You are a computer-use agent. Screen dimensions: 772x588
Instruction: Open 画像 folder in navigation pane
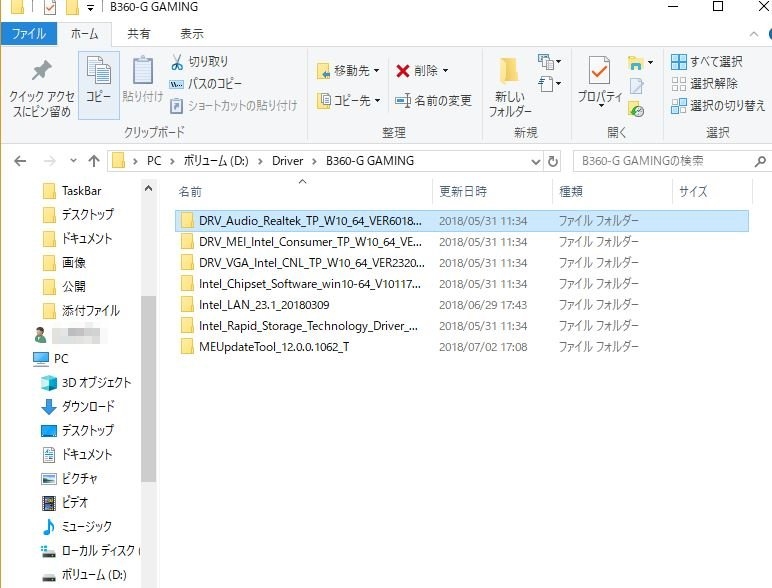coord(64,262)
